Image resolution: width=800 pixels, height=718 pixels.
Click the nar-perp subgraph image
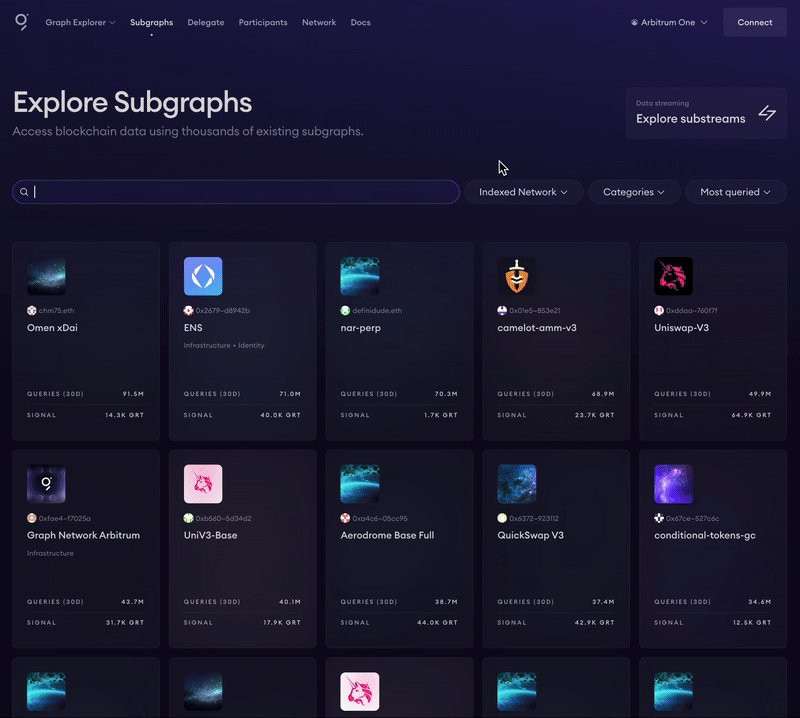point(360,276)
